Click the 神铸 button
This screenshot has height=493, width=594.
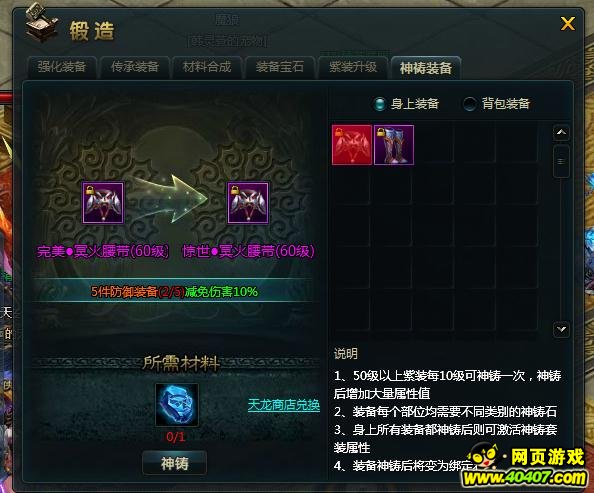(175, 463)
